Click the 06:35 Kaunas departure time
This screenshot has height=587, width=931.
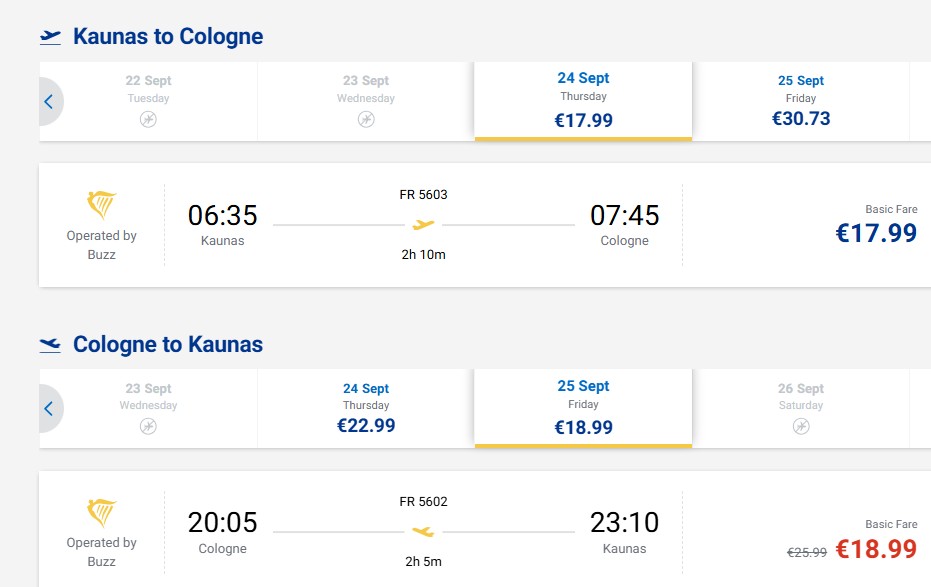[x=223, y=215]
